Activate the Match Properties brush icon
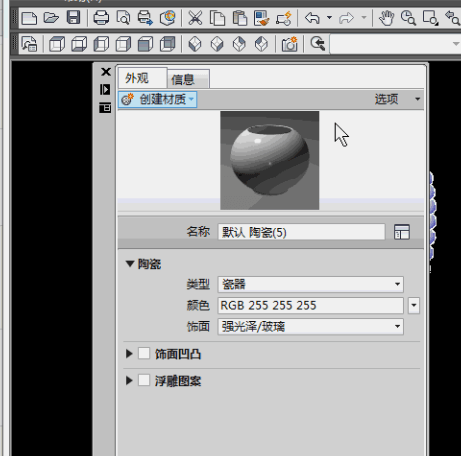Screen dimensions: 461x456 tap(261, 18)
